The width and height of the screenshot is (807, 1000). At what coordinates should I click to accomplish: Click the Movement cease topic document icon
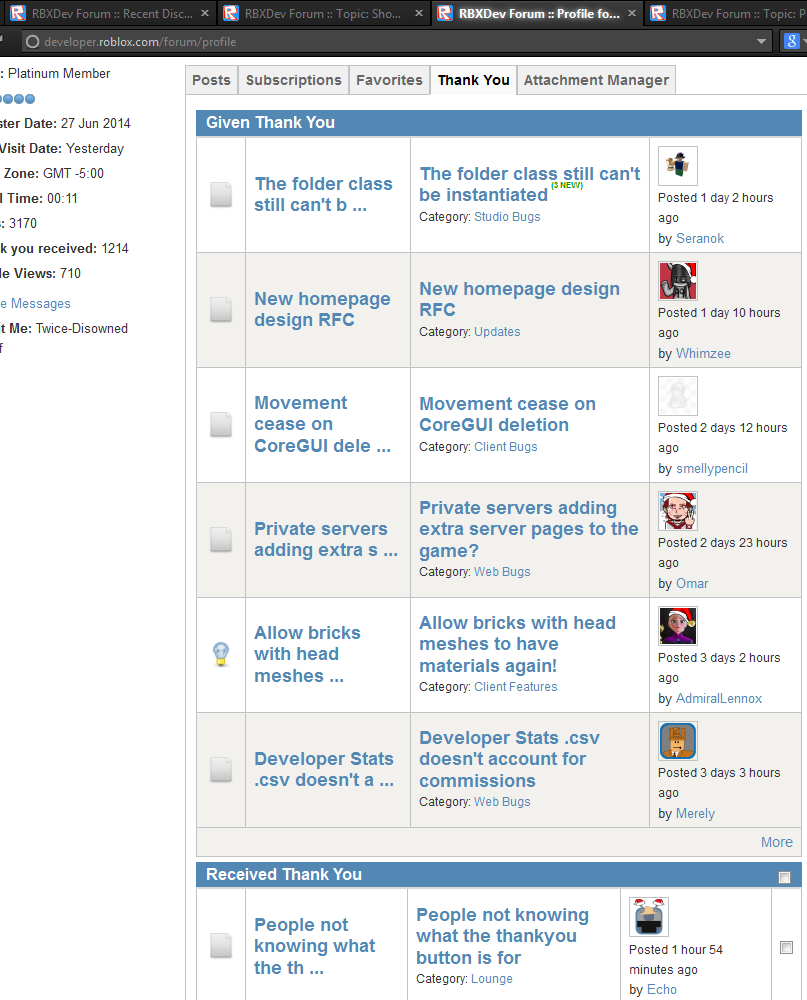[x=221, y=424]
